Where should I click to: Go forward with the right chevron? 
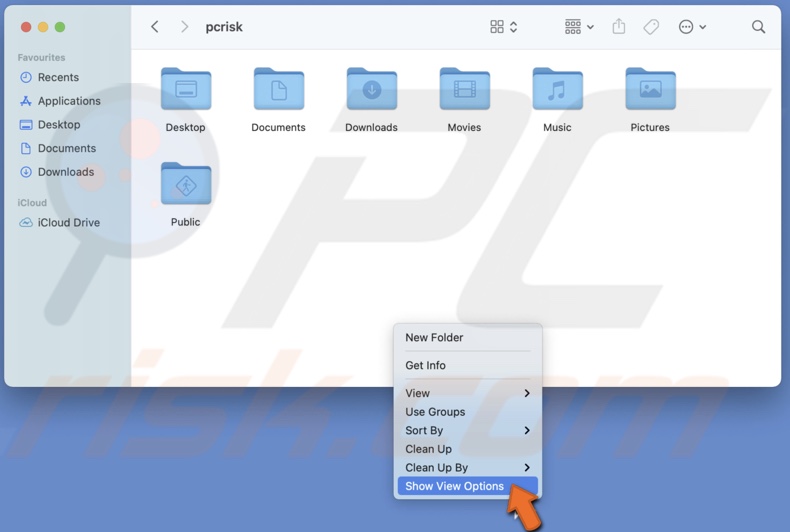coord(184,27)
